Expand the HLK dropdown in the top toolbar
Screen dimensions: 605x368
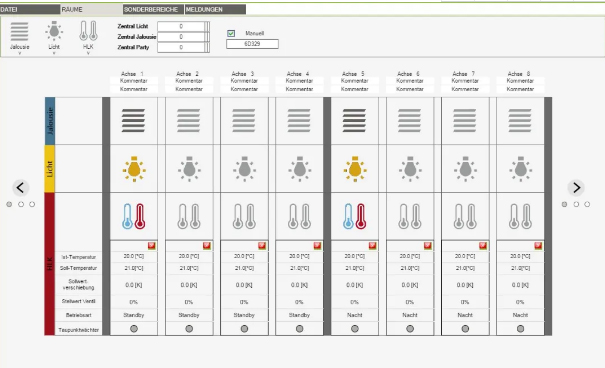pyautogui.click(x=88, y=53)
